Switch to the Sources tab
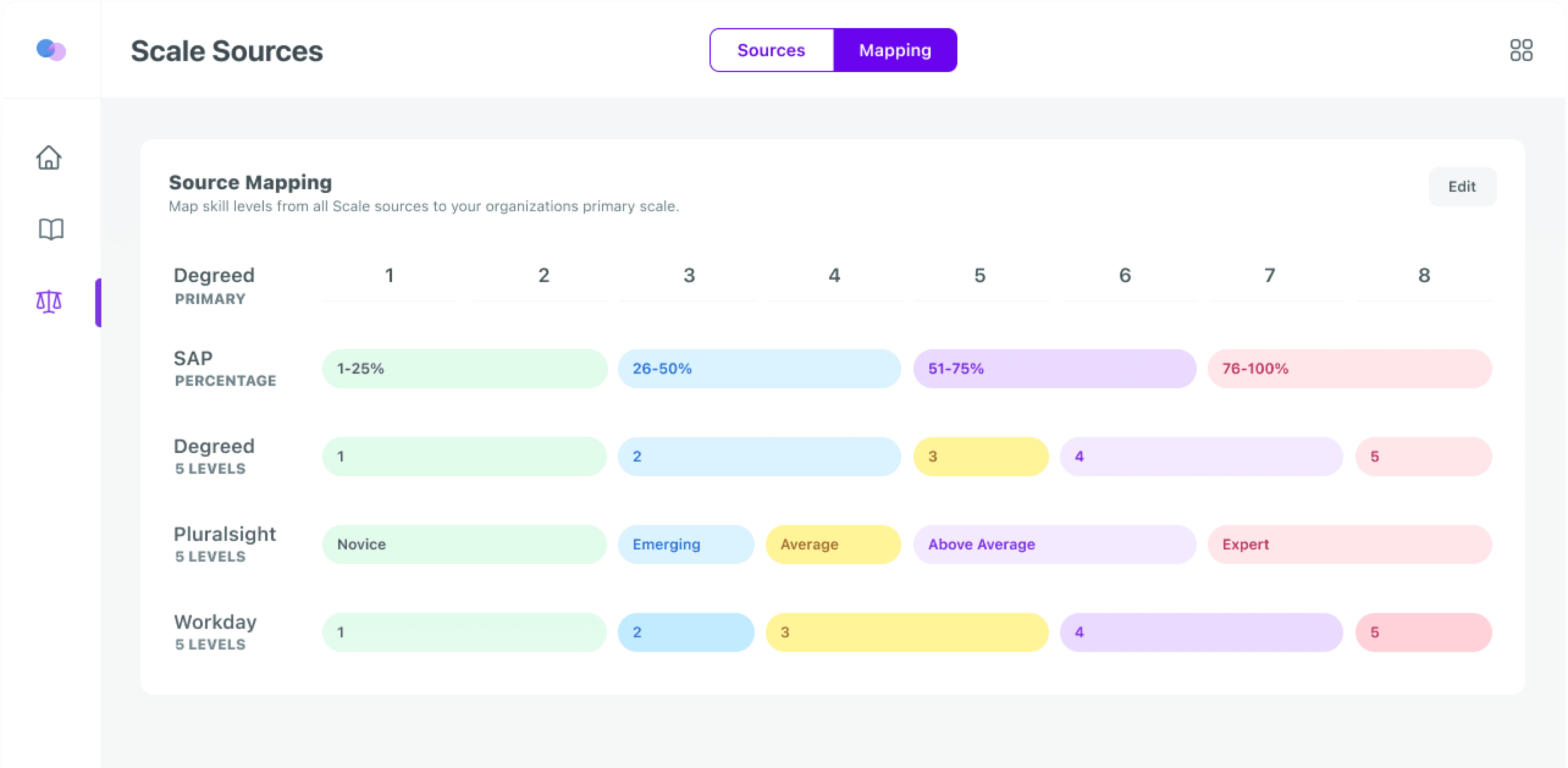 pos(771,50)
